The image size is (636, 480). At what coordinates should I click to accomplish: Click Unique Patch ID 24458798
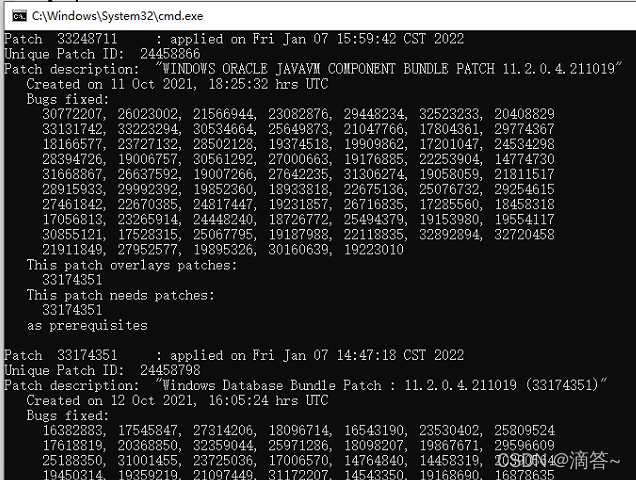click(x=170, y=370)
